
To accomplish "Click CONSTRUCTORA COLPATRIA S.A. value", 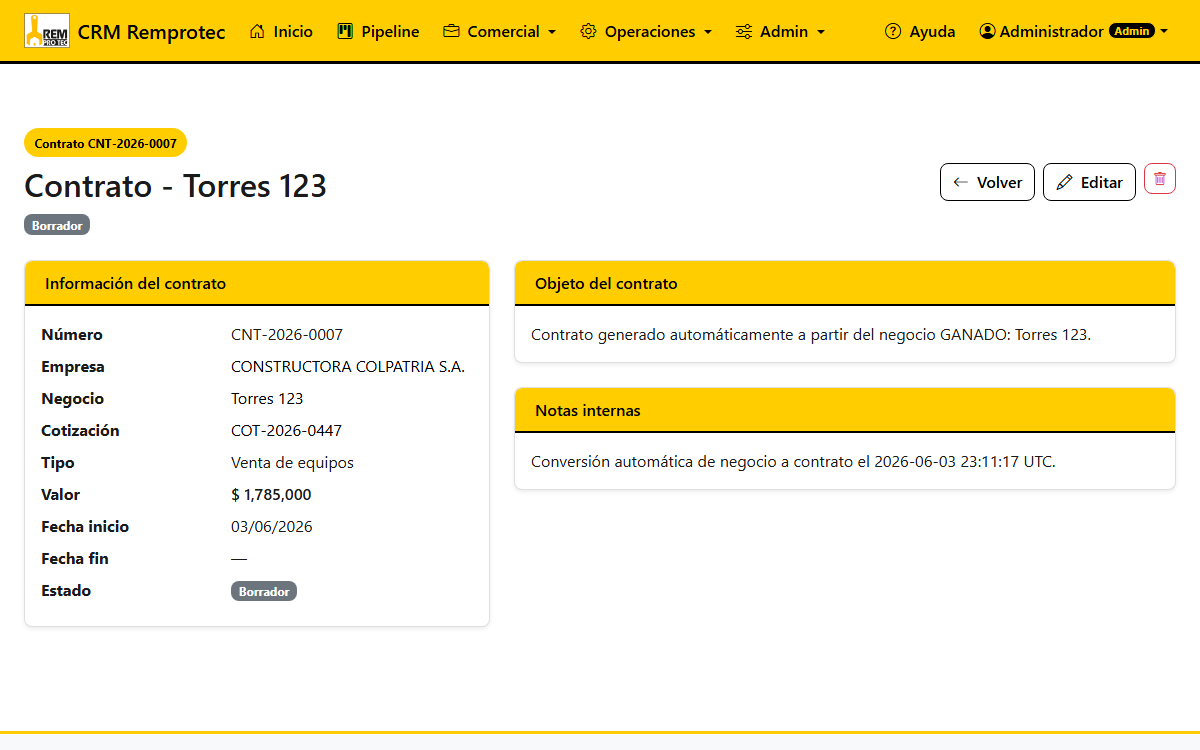I will pyautogui.click(x=348, y=367).
